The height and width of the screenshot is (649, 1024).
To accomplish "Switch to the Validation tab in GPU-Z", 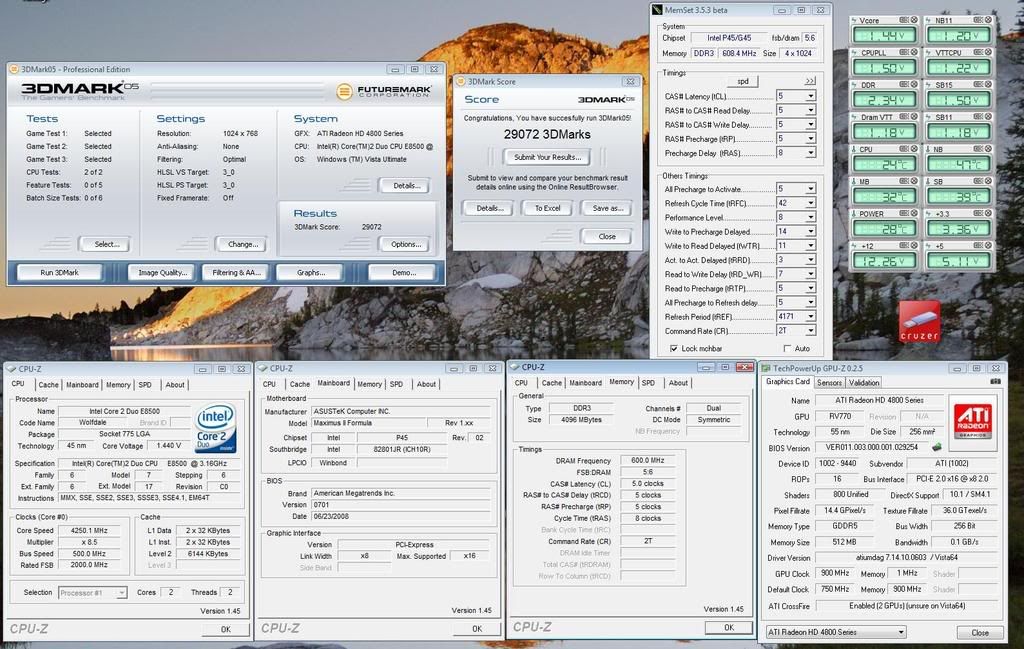I will (864, 383).
